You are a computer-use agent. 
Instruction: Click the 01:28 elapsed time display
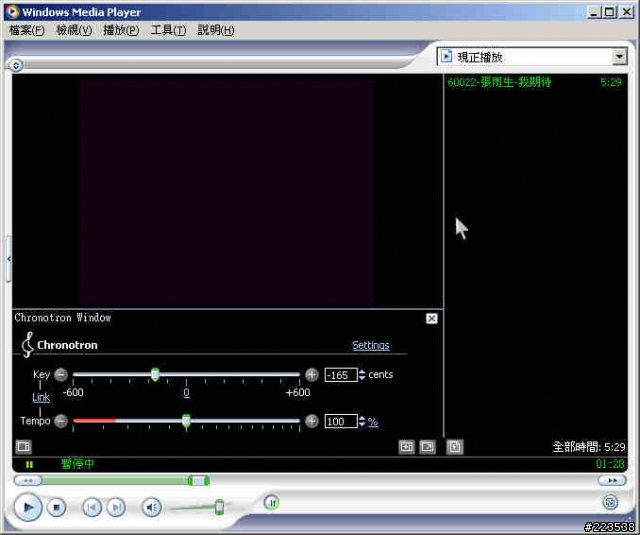[610, 464]
